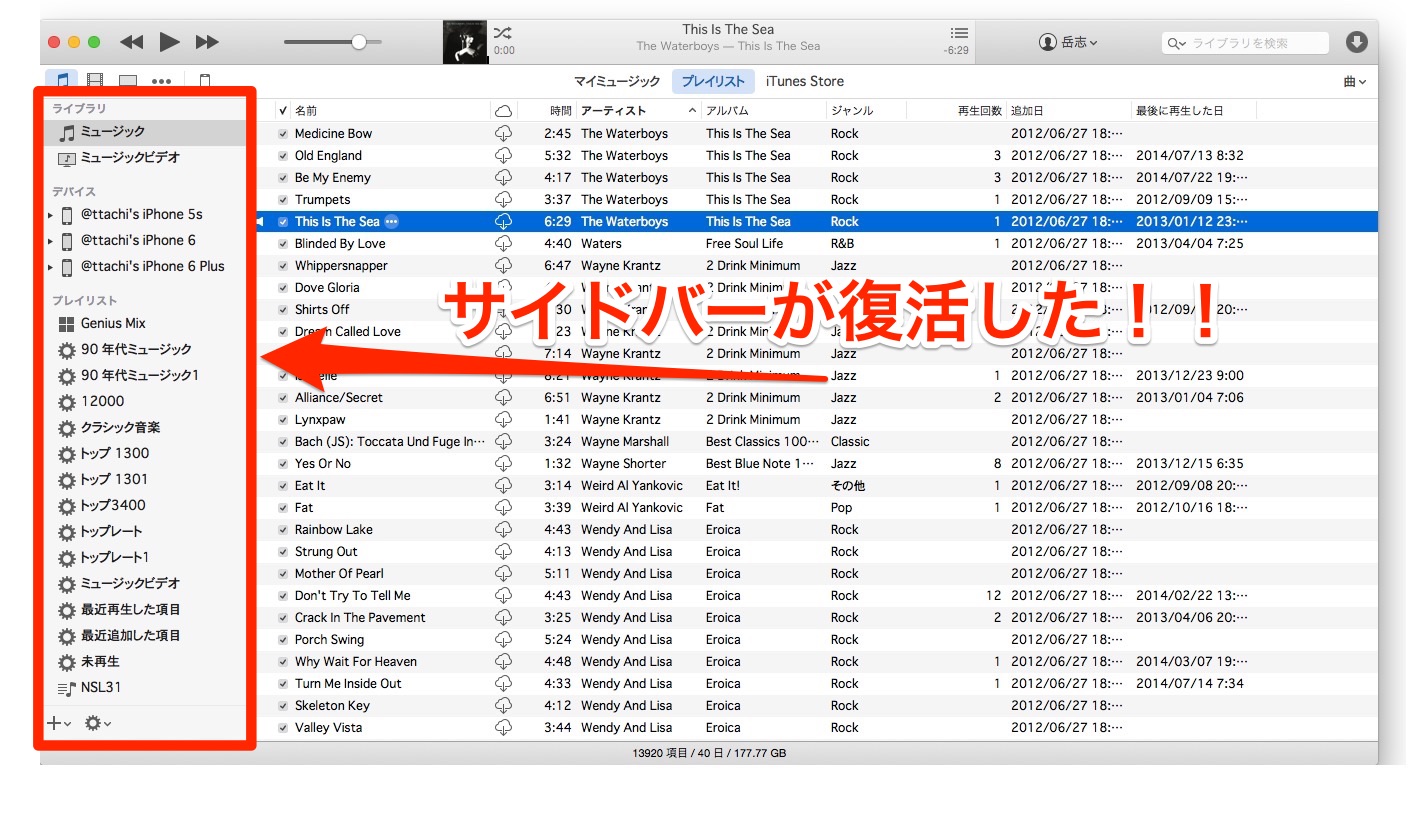Toggle checkbox for Skeleton Key

click(x=283, y=706)
